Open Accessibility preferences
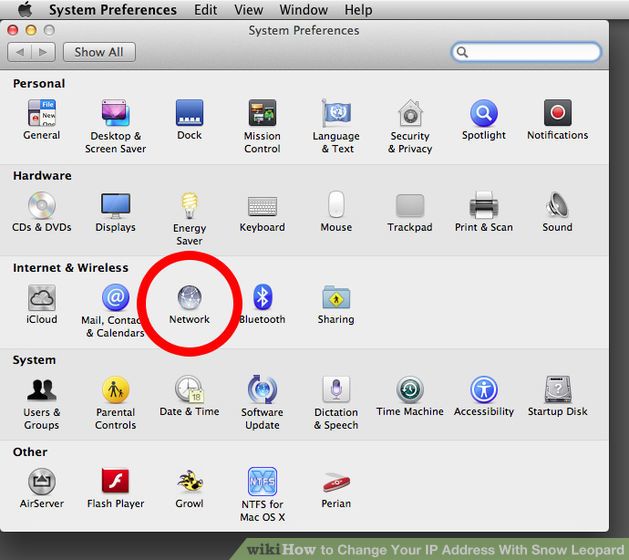Image resolution: width=629 pixels, height=560 pixels. [x=484, y=396]
